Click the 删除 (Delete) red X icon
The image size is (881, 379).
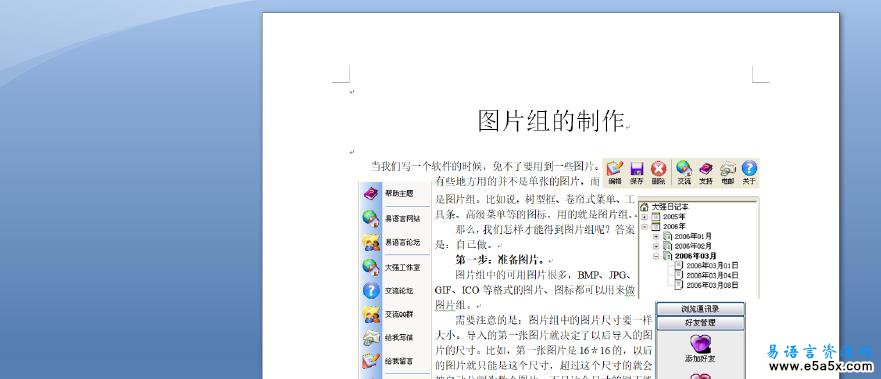point(659,168)
